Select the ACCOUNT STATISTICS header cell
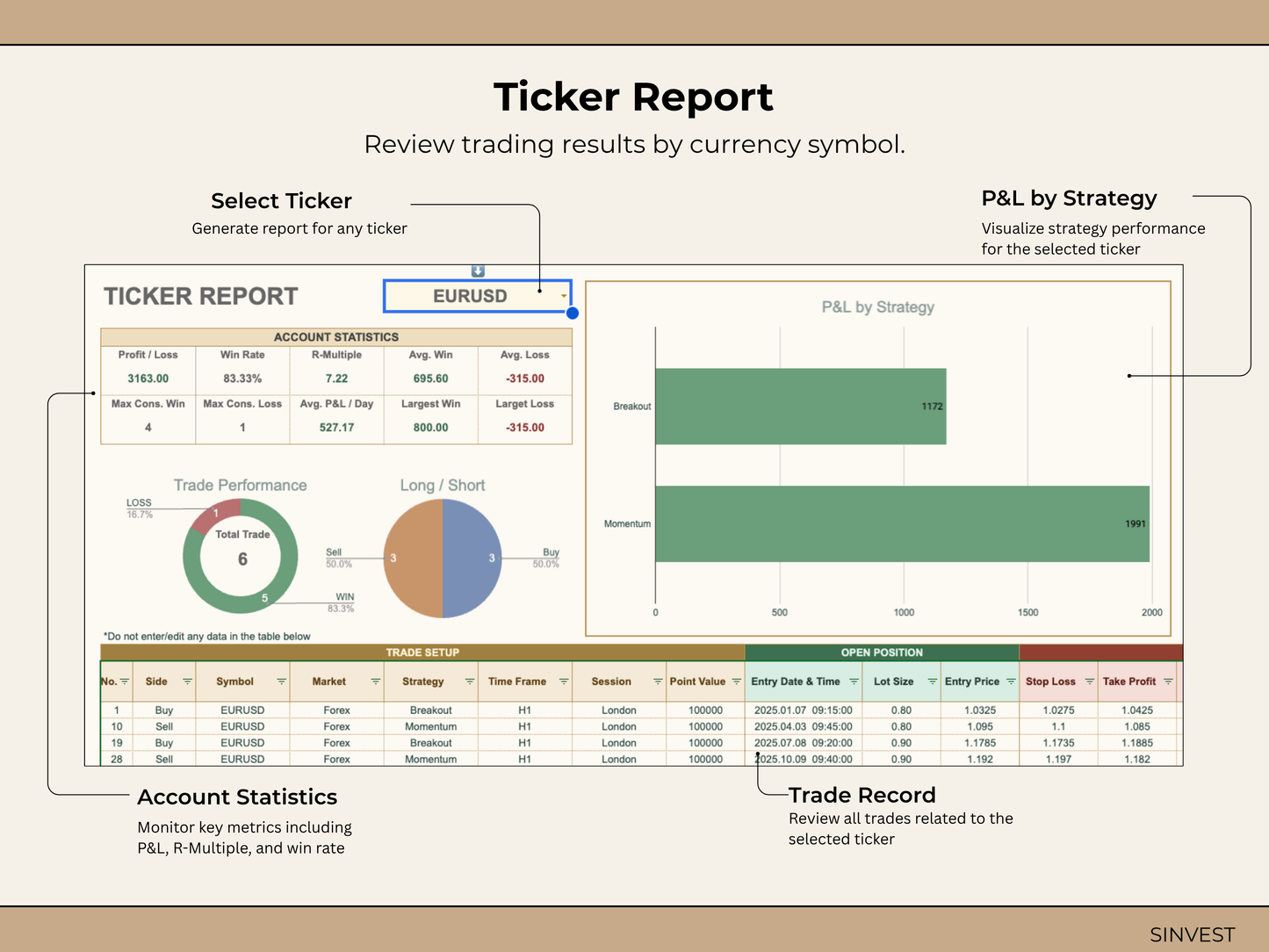Screen dimensions: 1269x952 coord(336,337)
